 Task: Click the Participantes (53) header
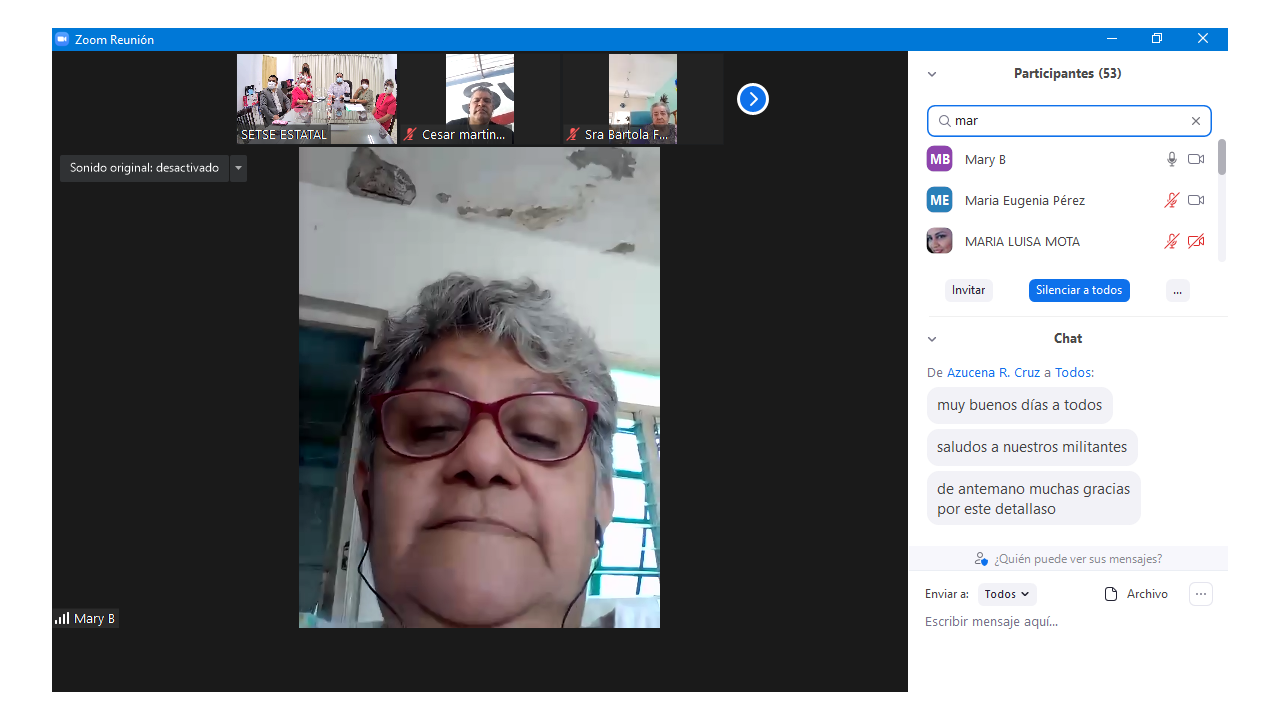pos(1067,73)
